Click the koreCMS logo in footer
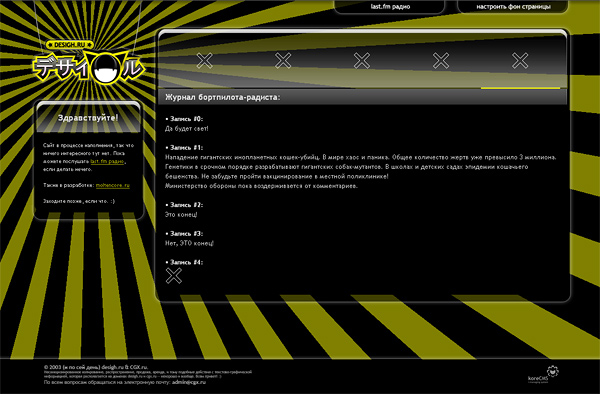Image resolution: width=600 pixels, height=394 pixels. pos(543,374)
